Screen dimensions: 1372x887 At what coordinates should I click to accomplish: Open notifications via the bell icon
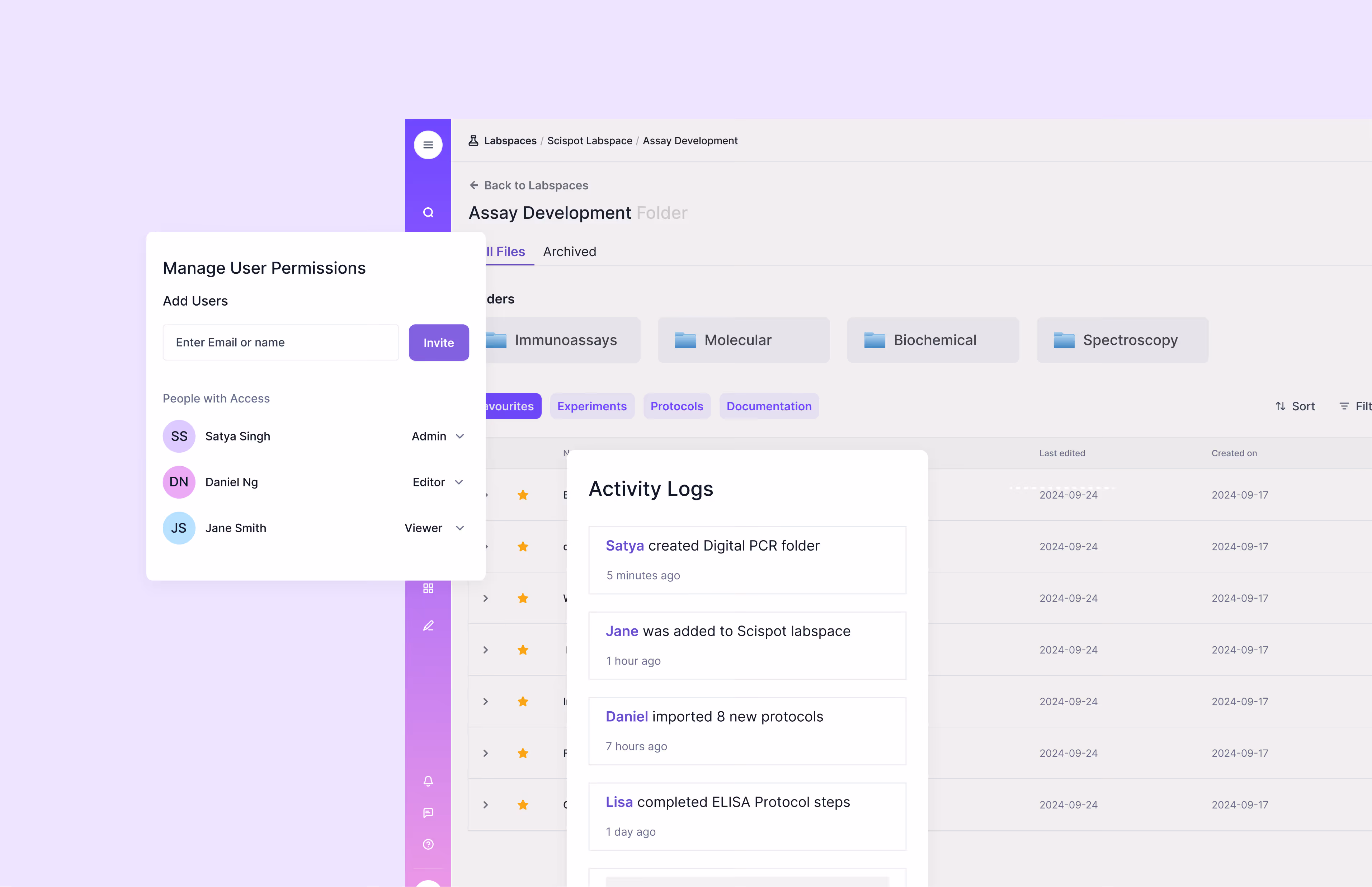pos(428,781)
